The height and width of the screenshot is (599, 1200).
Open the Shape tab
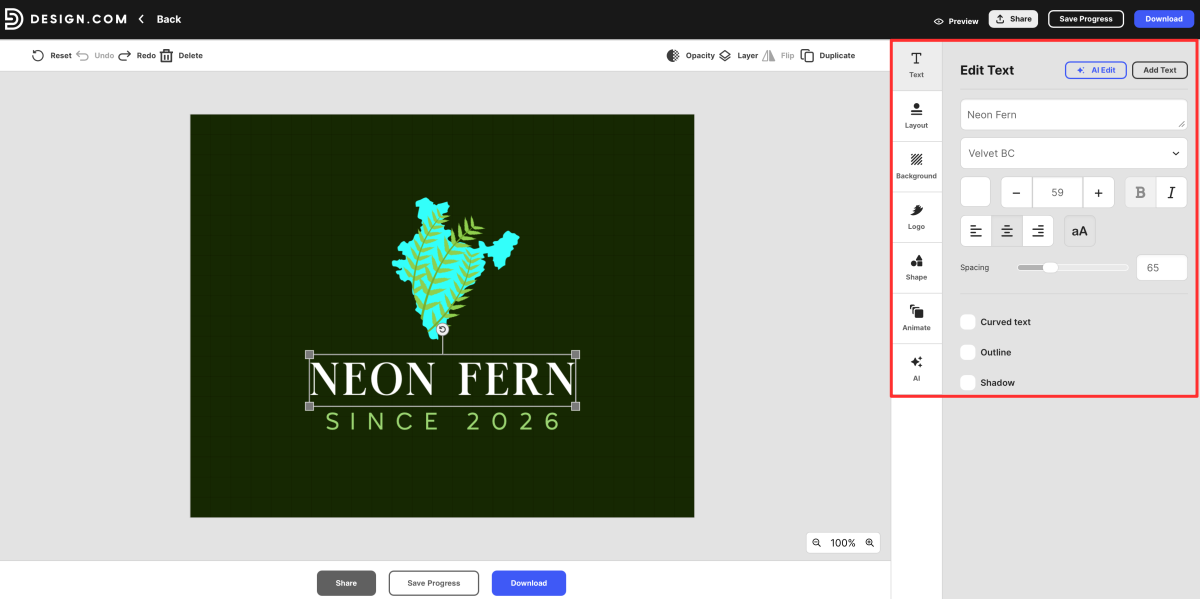click(x=916, y=267)
